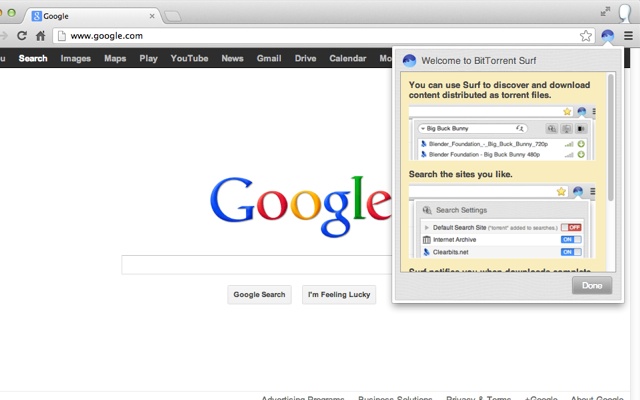This screenshot has height=400, width=640.
Task: Click the downloads icon in demo toolbar
Action: [x=567, y=129]
